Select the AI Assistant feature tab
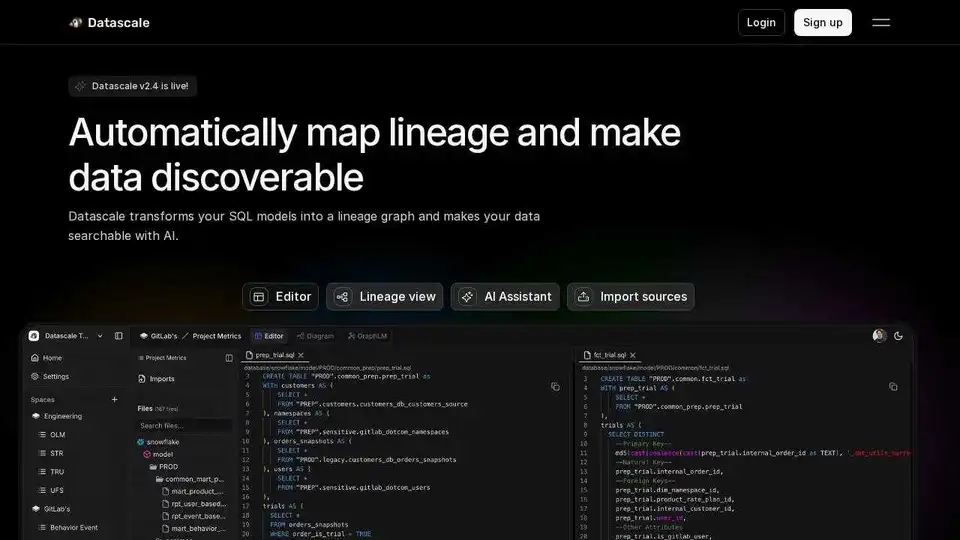Image resolution: width=960 pixels, height=540 pixels. pyautogui.click(x=505, y=297)
